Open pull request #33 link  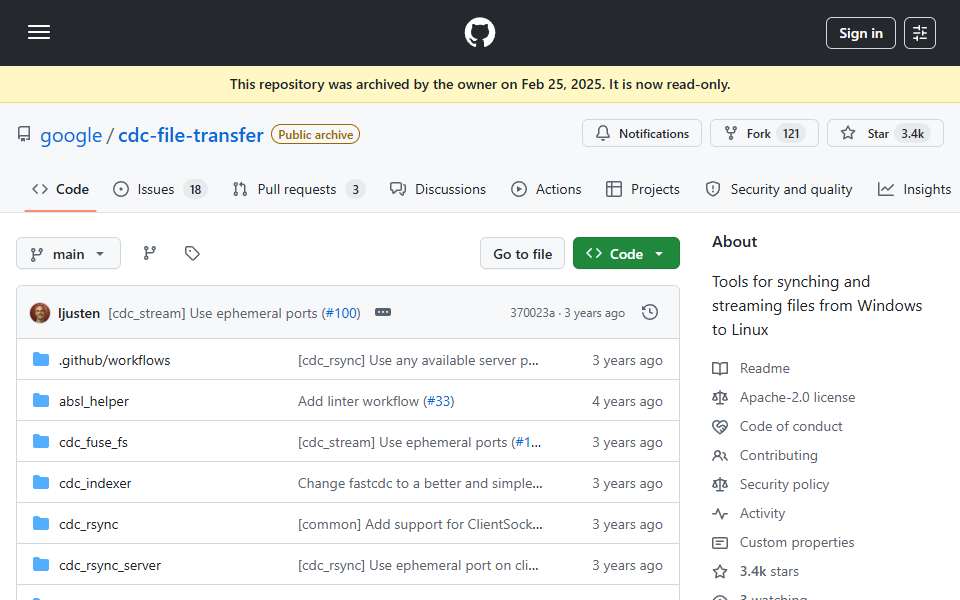(438, 402)
